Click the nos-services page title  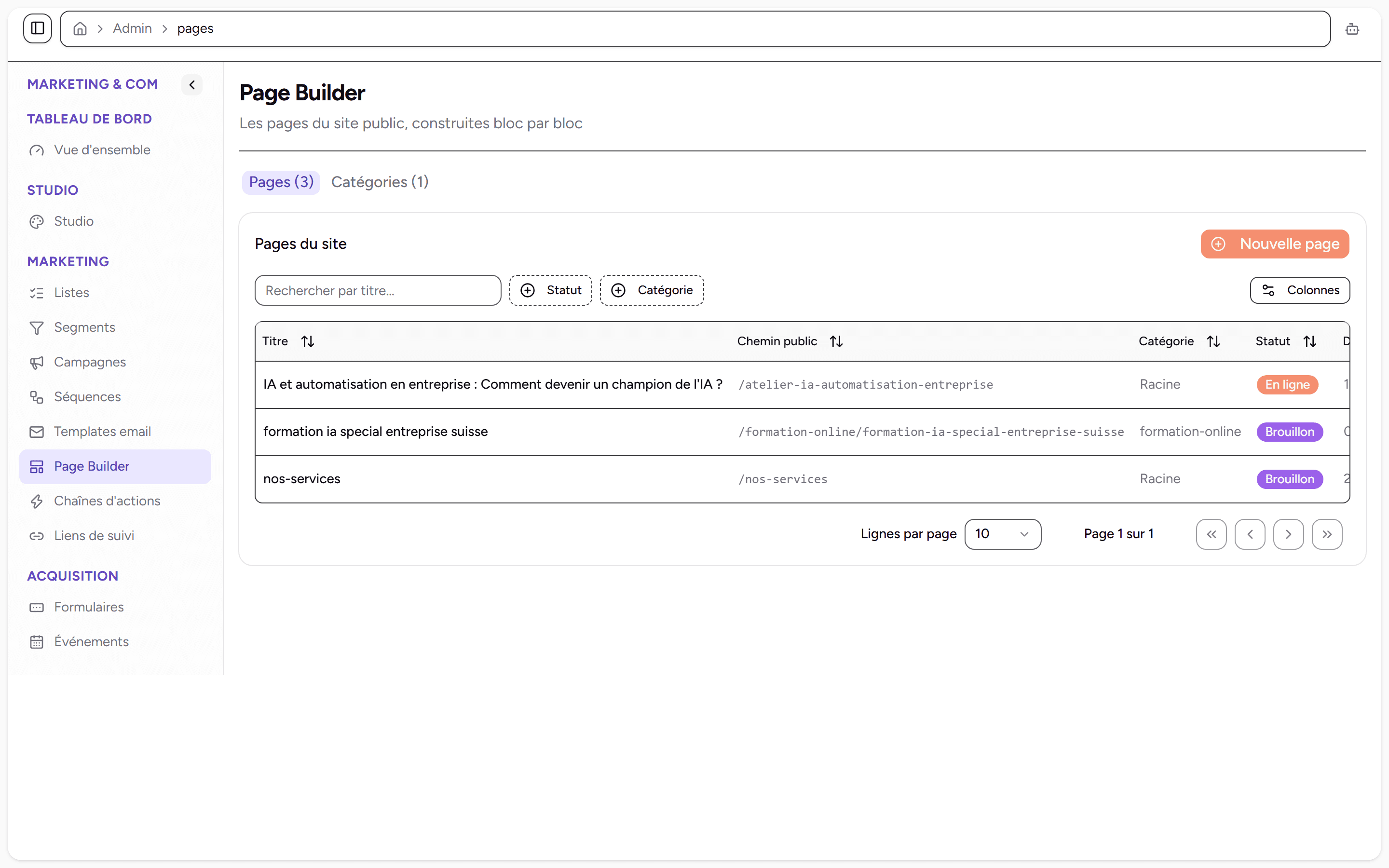302,479
